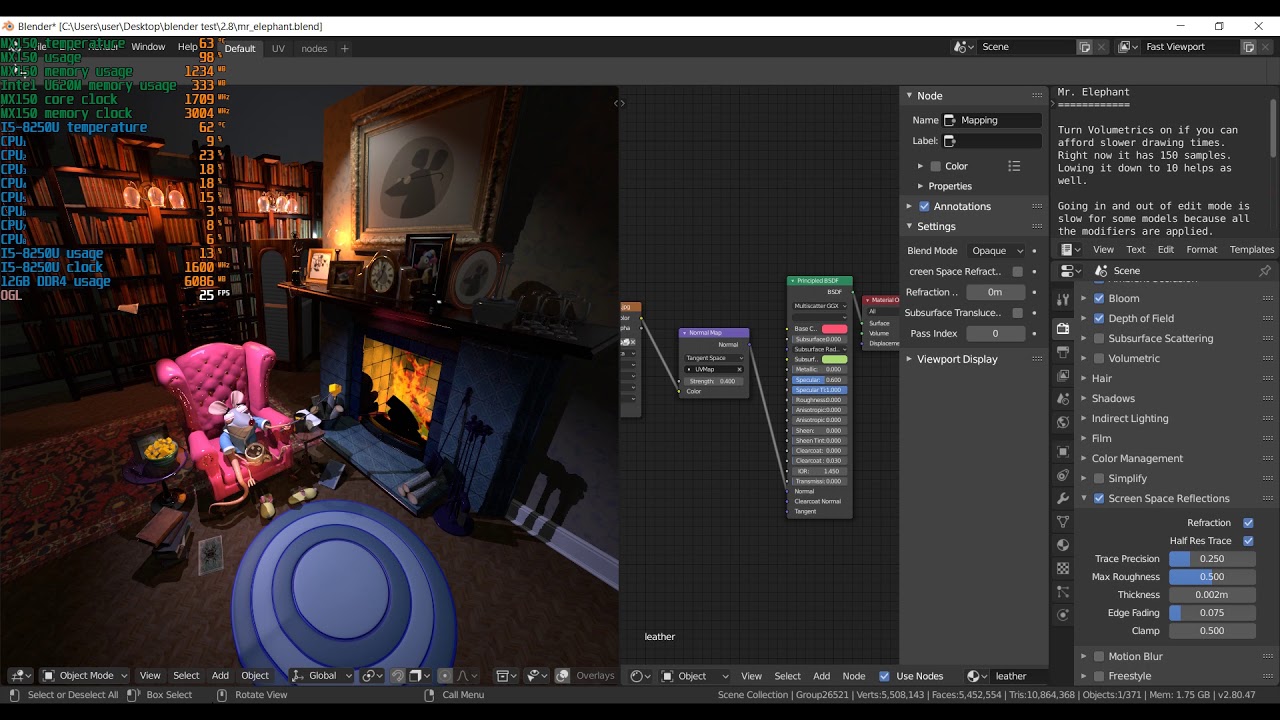This screenshot has width=1280, height=720.
Task: Click the text editor vertical scrollbar
Action: point(1273,126)
